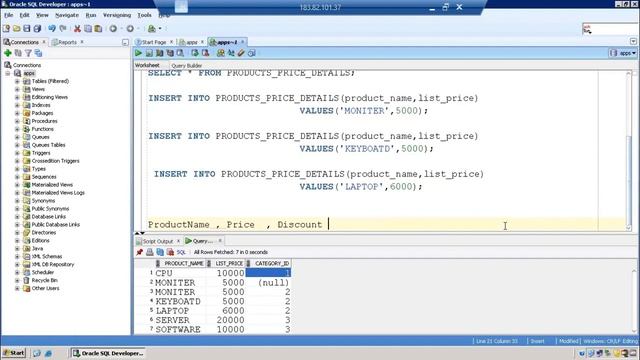Image resolution: width=640 pixels, height=360 pixels.
Task: Open the apps connection dropdown at right
Action: click(623, 53)
